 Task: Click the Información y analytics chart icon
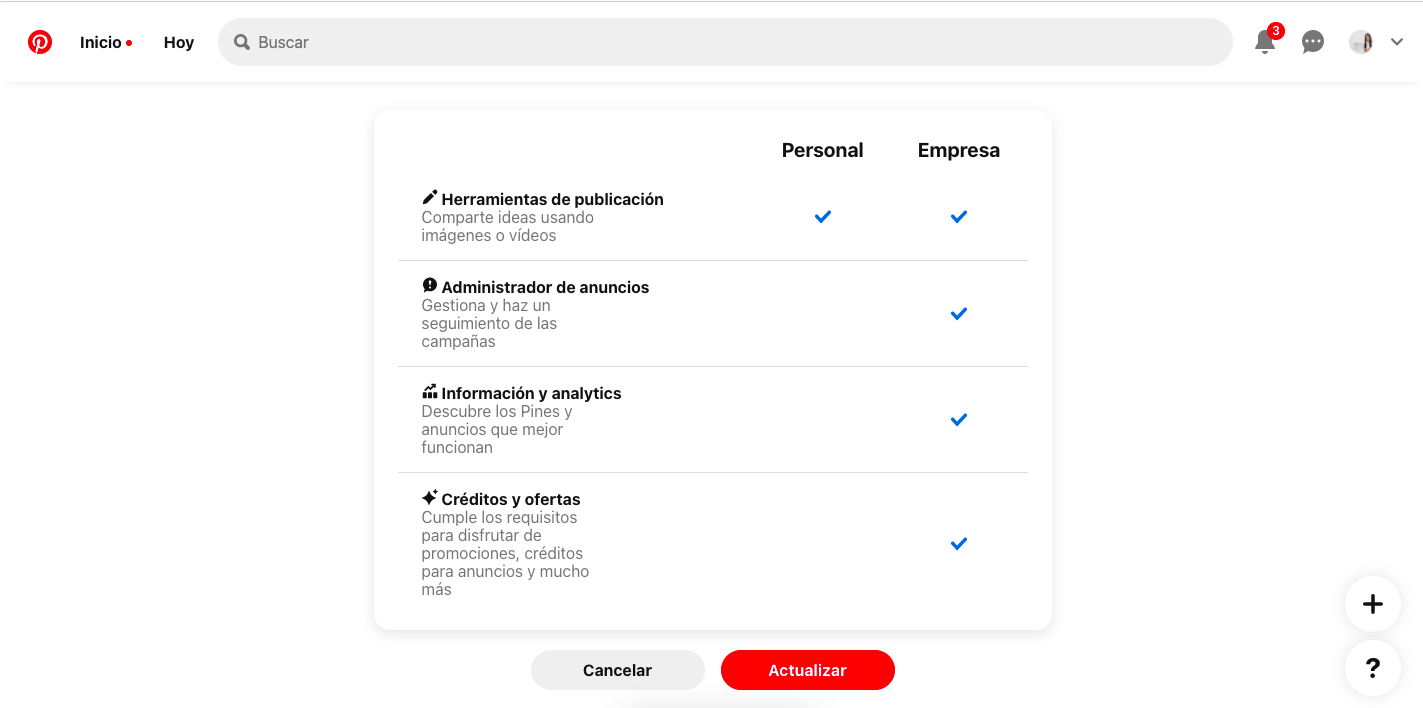(430, 391)
